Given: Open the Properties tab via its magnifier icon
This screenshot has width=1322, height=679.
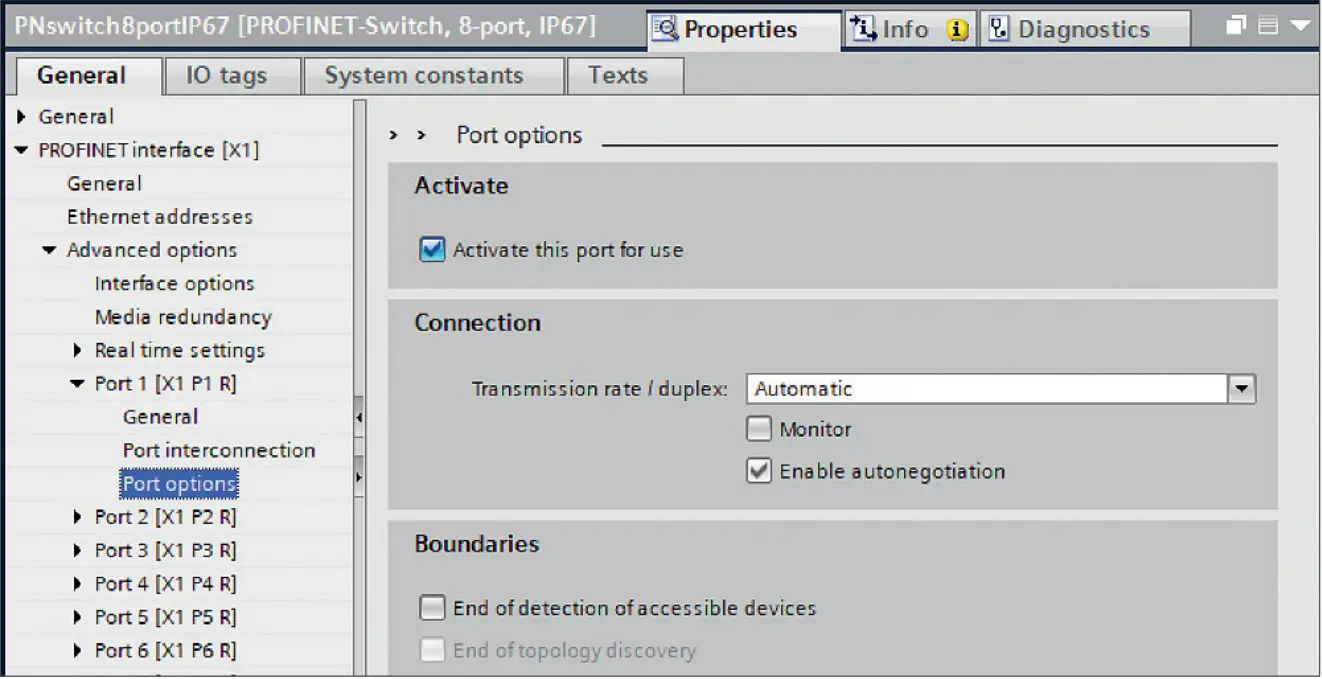Looking at the screenshot, I should tap(664, 30).
